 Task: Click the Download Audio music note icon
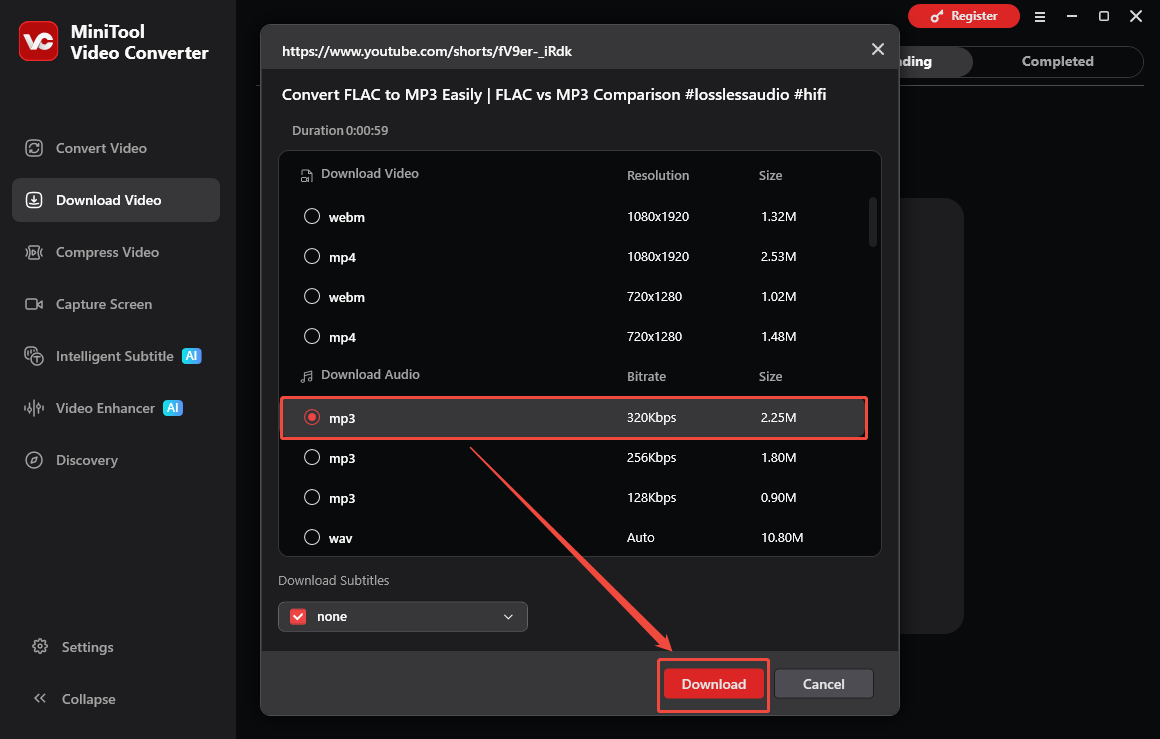(x=306, y=377)
